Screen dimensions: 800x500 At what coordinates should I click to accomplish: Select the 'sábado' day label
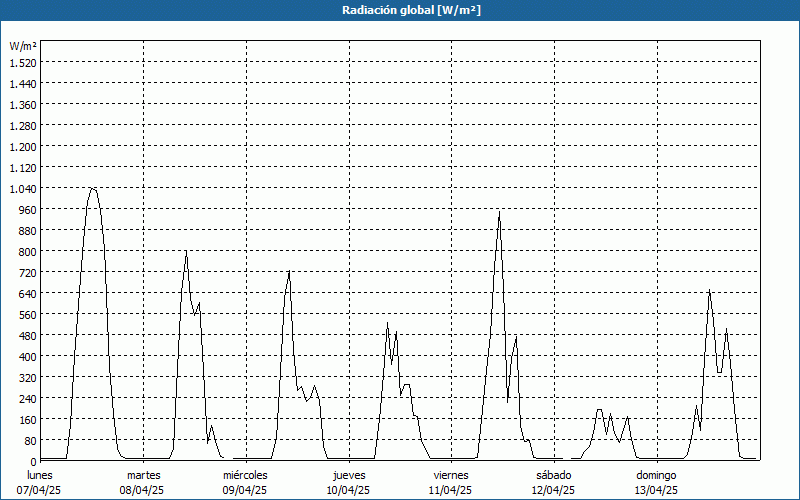tap(554, 475)
